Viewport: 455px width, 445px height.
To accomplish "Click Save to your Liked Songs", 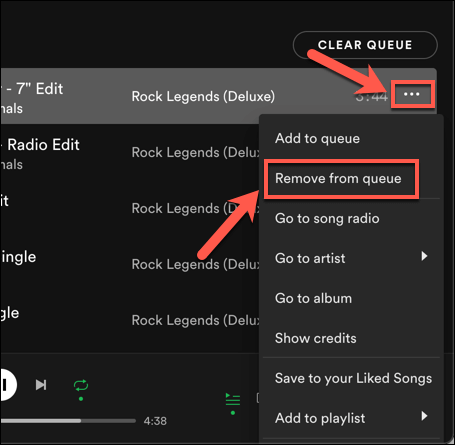I will [x=353, y=378].
